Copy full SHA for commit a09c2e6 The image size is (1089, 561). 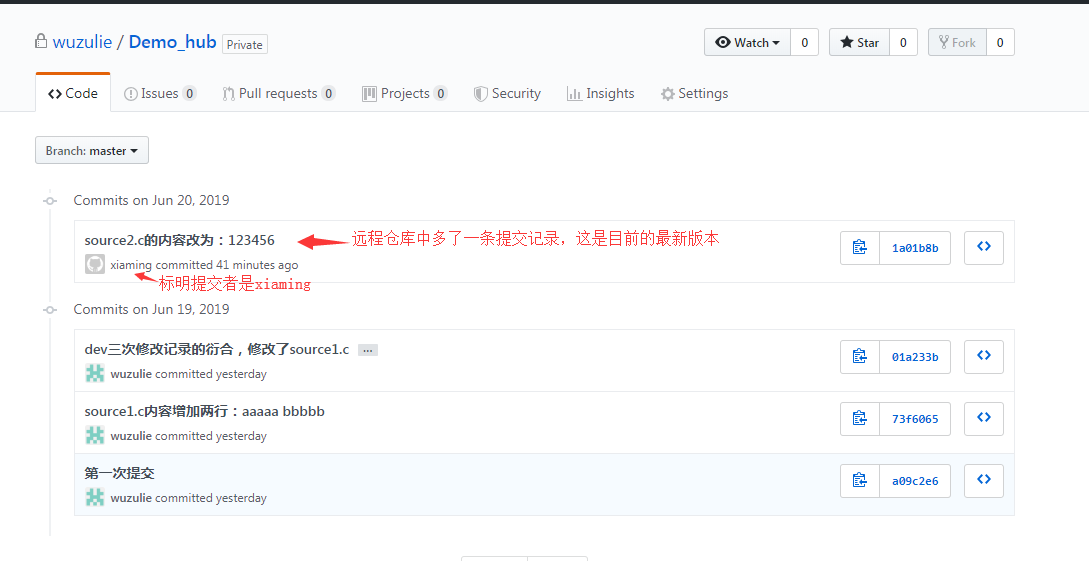(860, 480)
